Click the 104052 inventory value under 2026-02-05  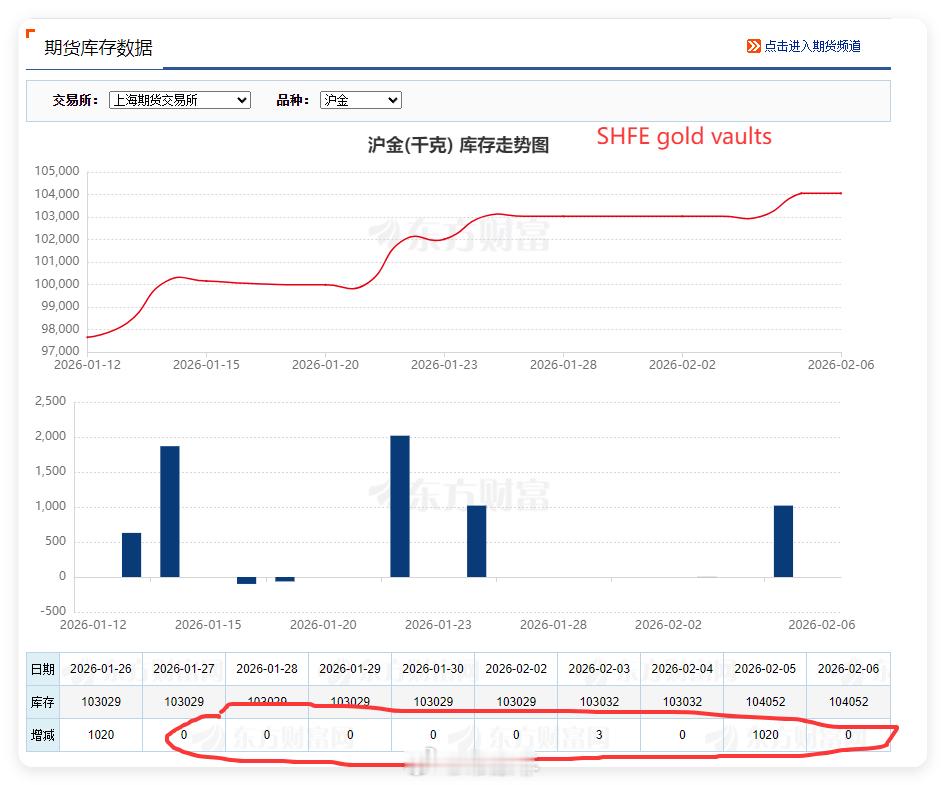click(765, 702)
